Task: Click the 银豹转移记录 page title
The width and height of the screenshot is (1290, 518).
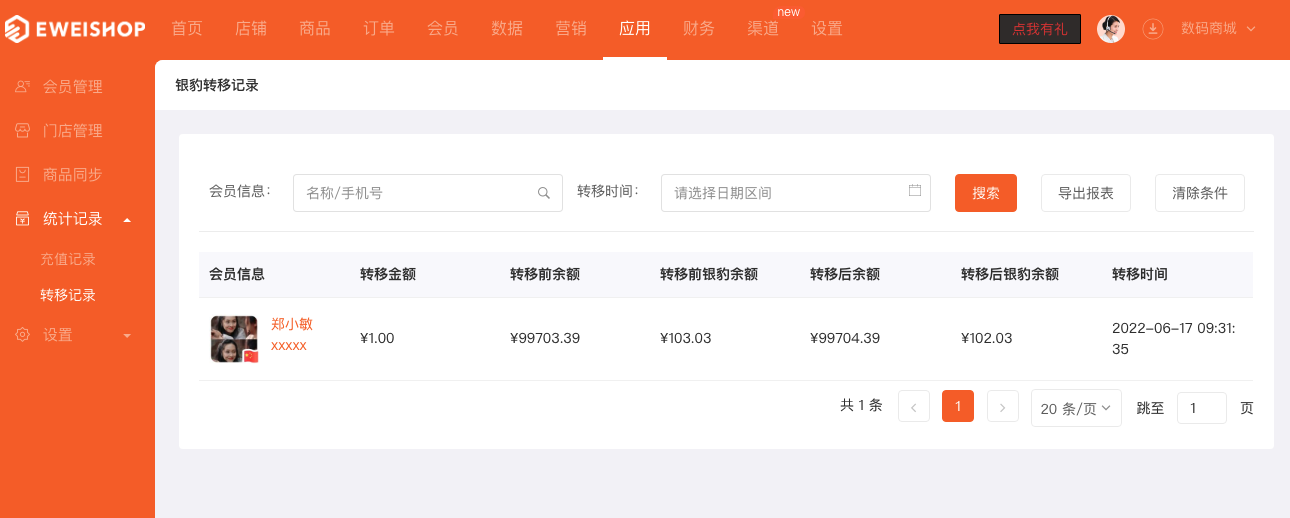Action: coord(217,86)
